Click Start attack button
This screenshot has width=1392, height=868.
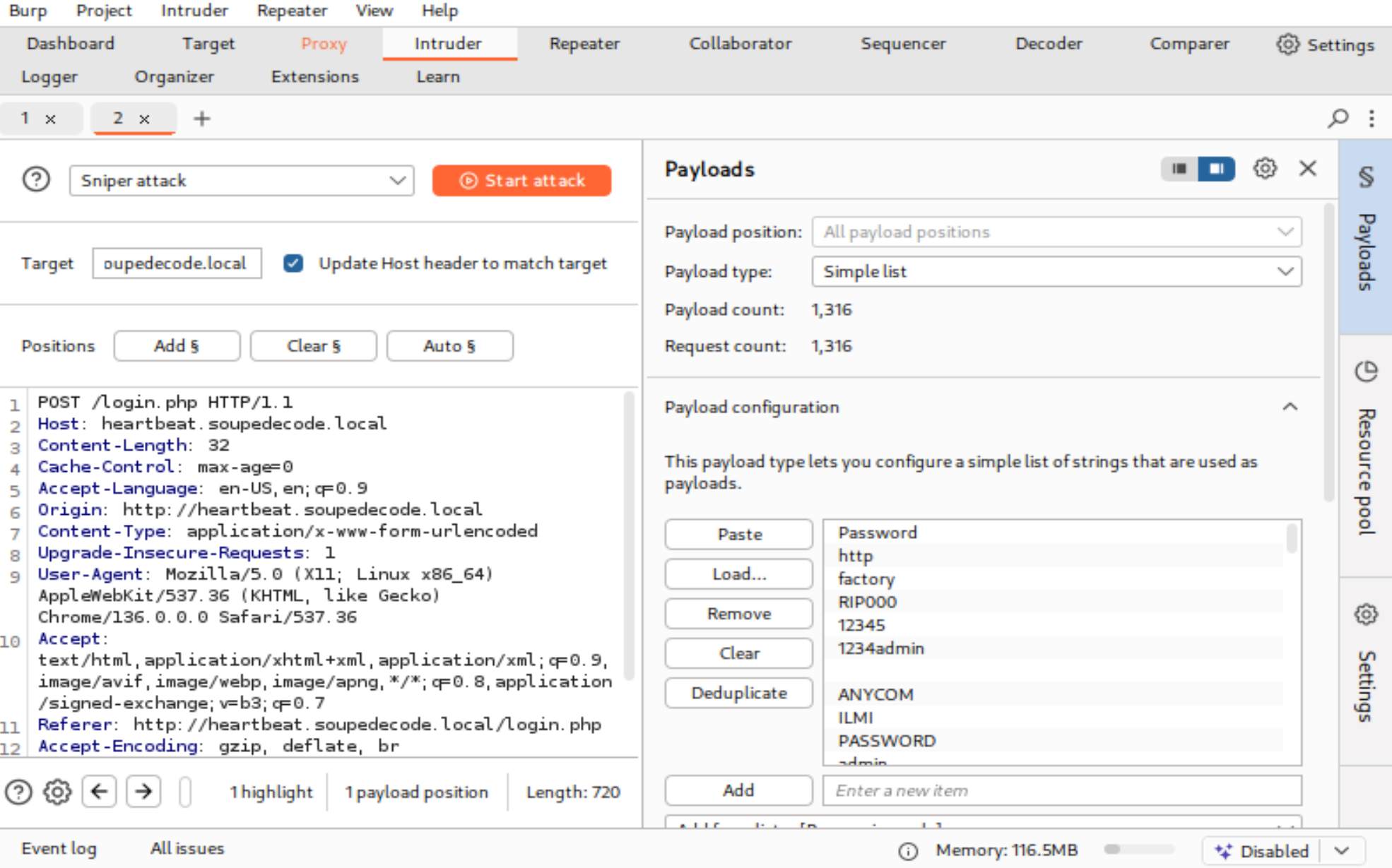point(521,180)
